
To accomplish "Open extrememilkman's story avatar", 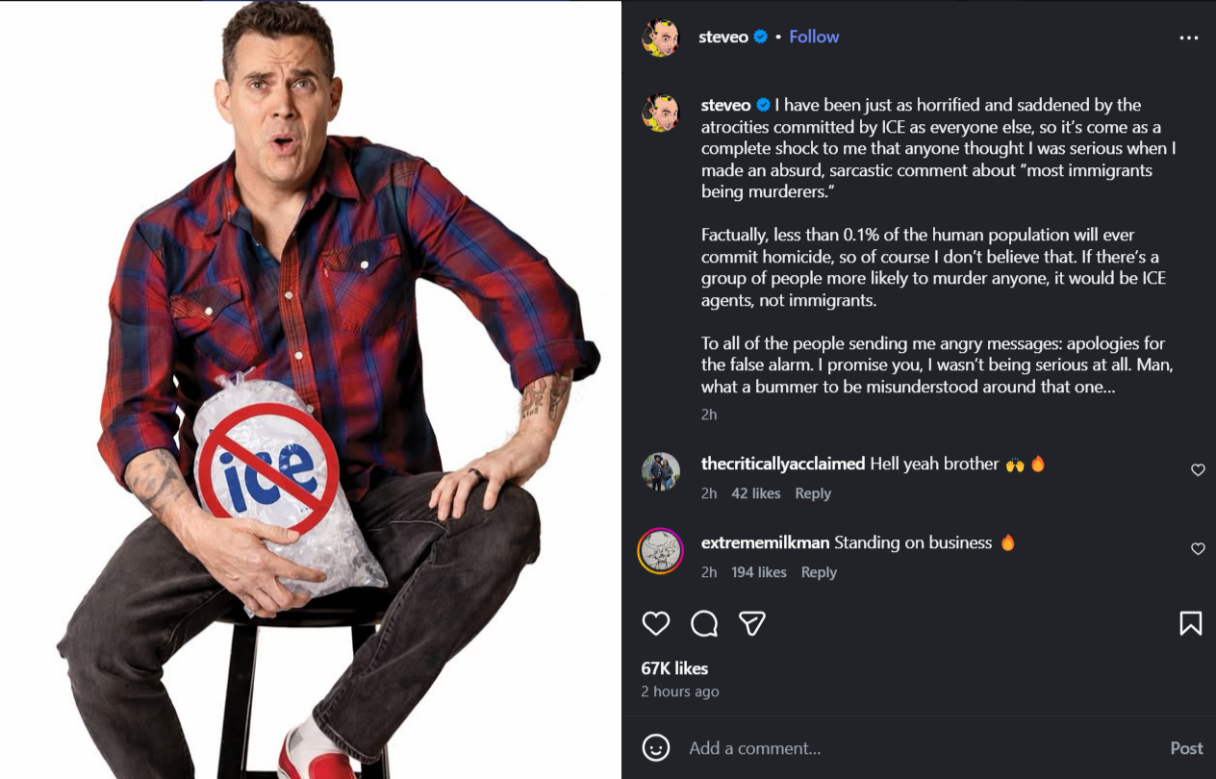I will pyautogui.click(x=660, y=551).
